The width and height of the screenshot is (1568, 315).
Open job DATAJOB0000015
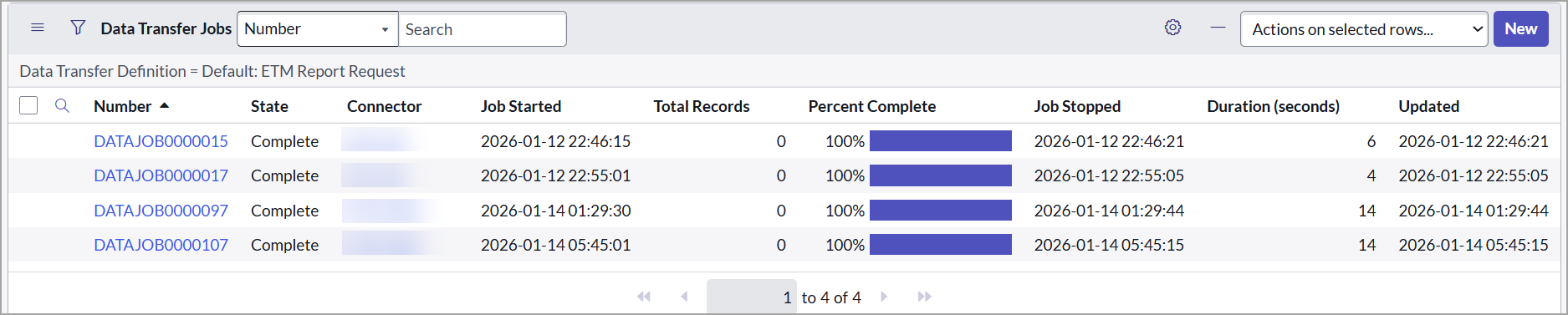tap(161, 141)
